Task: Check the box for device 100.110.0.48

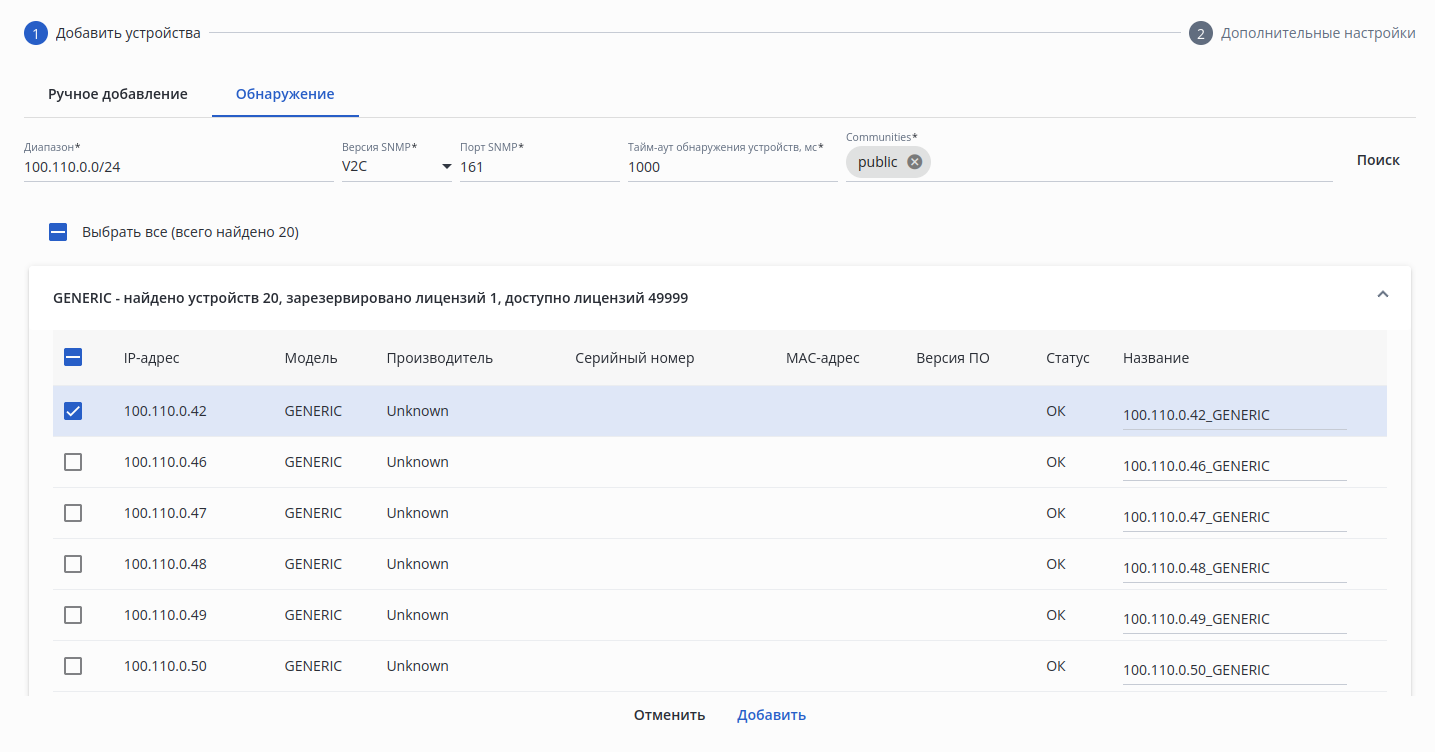Action: (73, 564)
